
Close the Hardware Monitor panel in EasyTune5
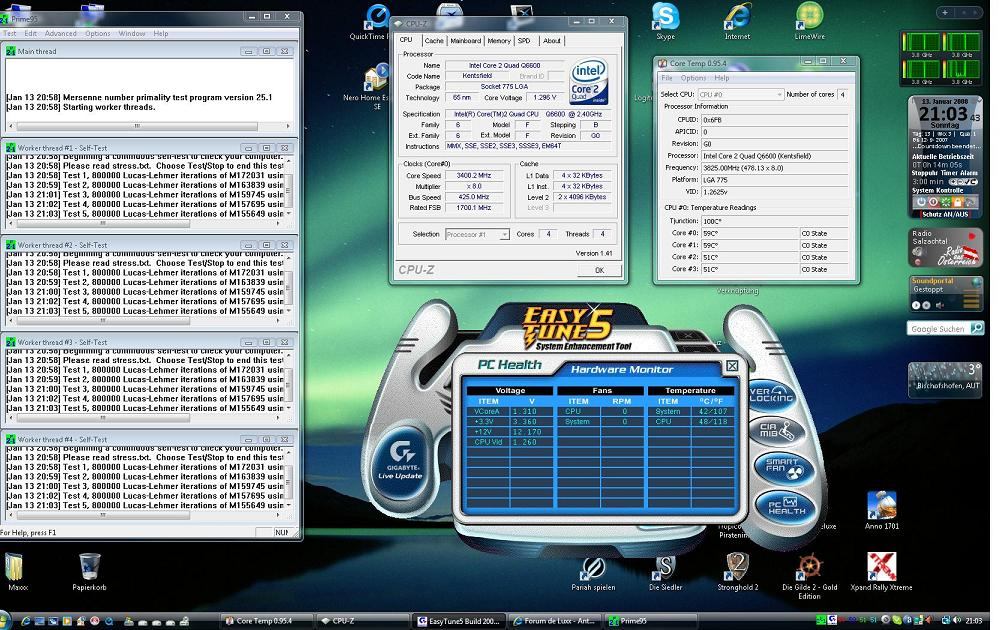(x=732, y=366)
